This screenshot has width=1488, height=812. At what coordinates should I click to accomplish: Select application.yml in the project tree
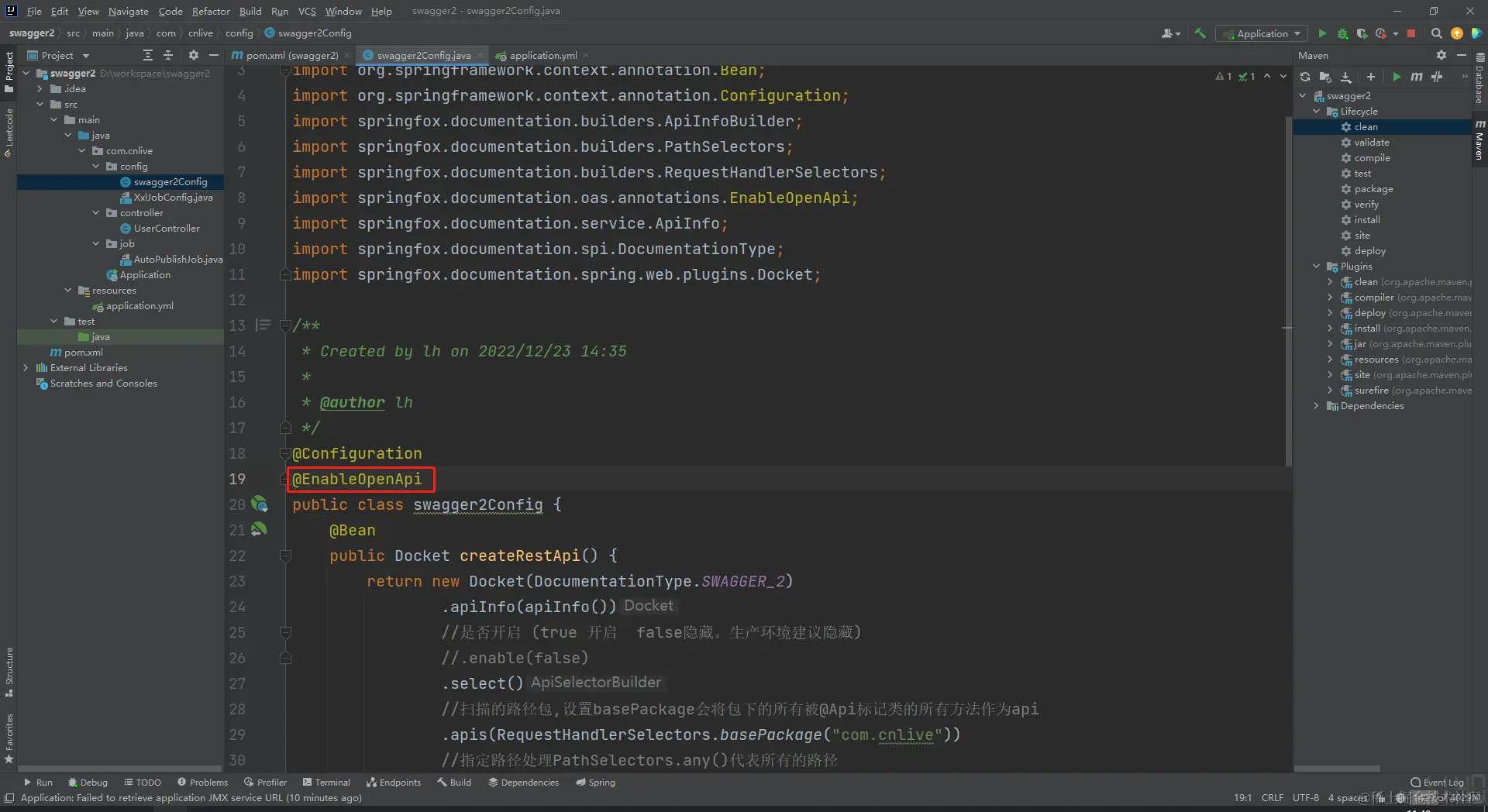click(x=139, y=306)
